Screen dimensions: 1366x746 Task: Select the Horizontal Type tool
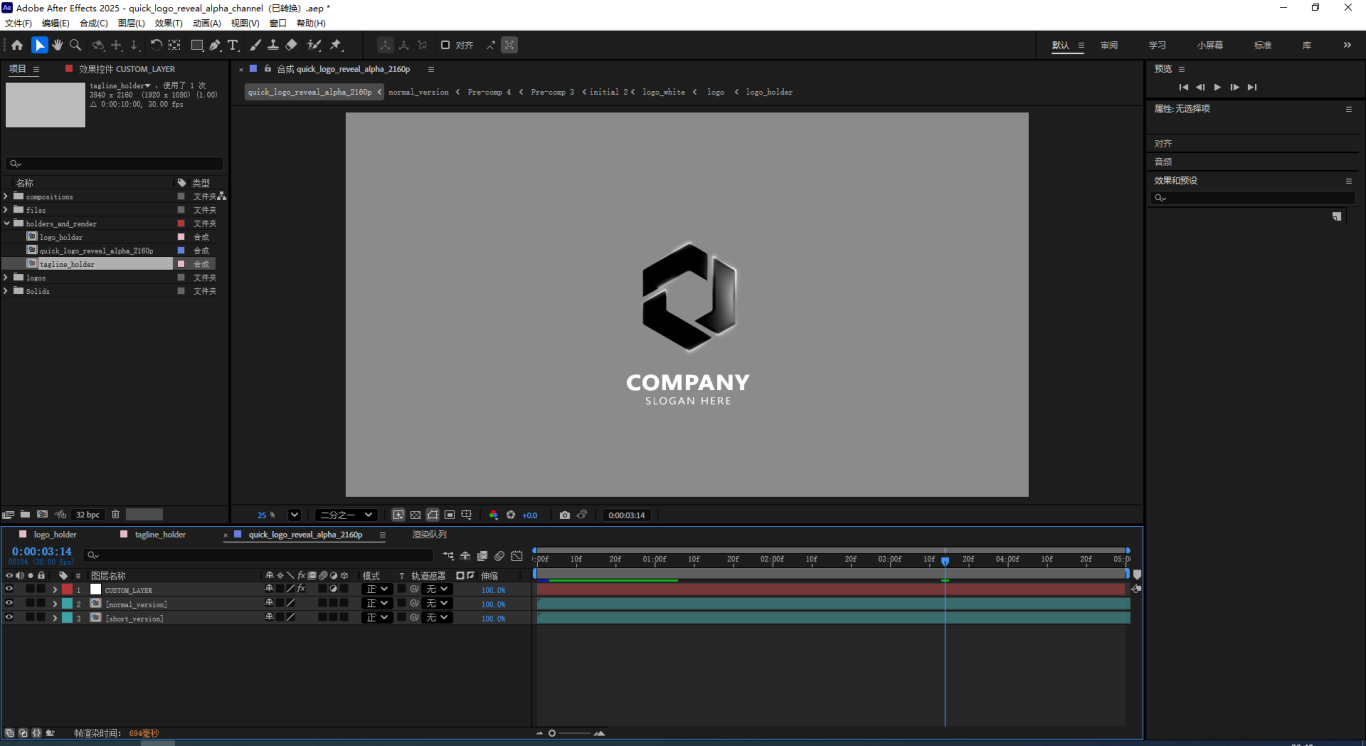coord(233,45)
